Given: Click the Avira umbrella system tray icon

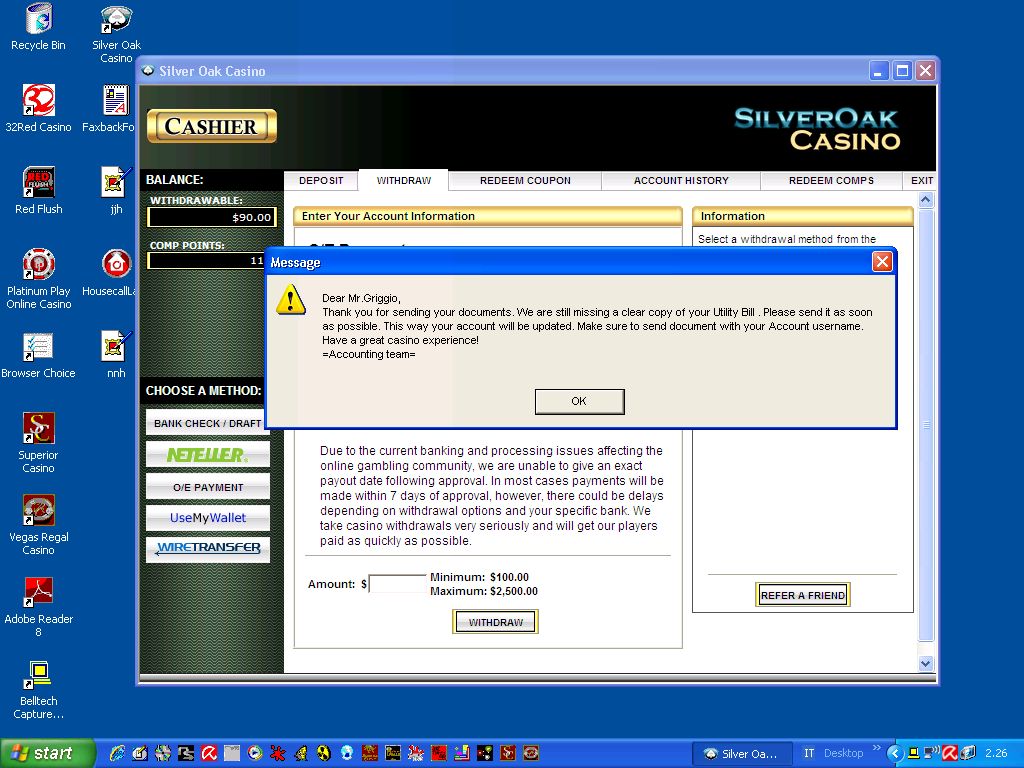Looking at the screenshot, I should click(950, 753).
